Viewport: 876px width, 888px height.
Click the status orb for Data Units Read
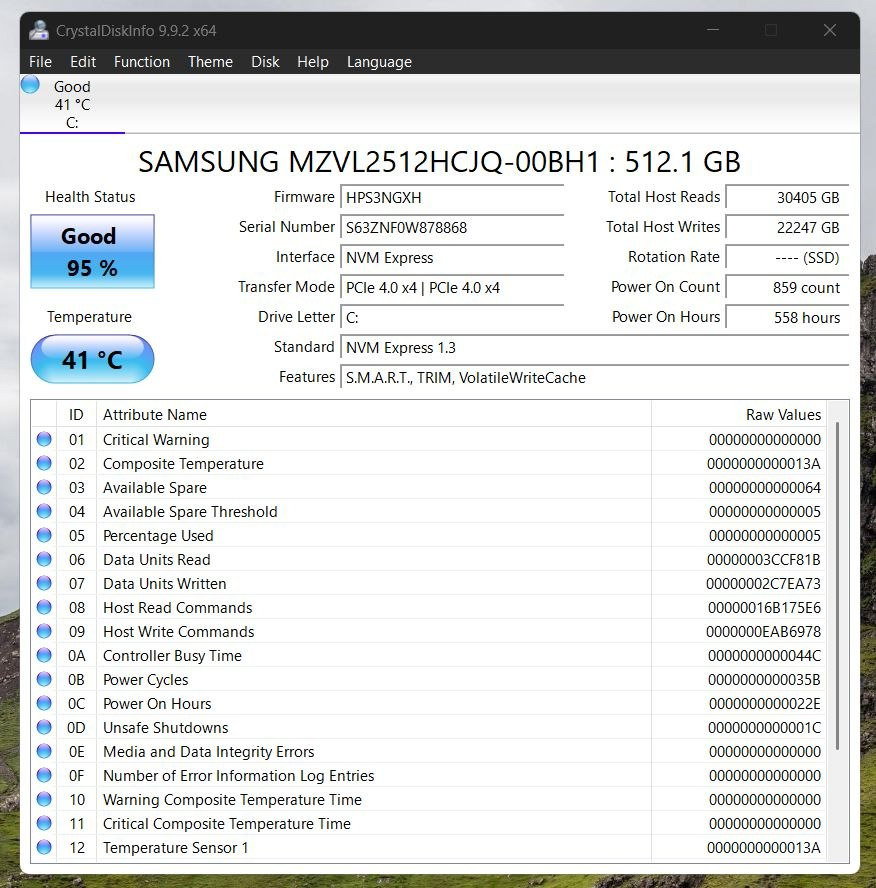click(44, 559)
